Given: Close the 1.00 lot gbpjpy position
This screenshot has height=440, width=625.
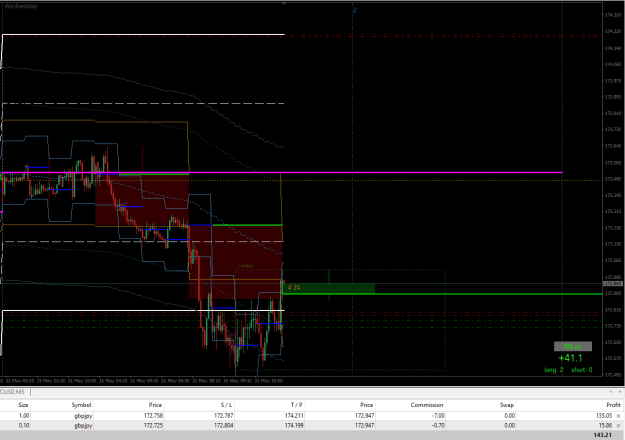Looking at the screenshot, I should tap(618, 416).
